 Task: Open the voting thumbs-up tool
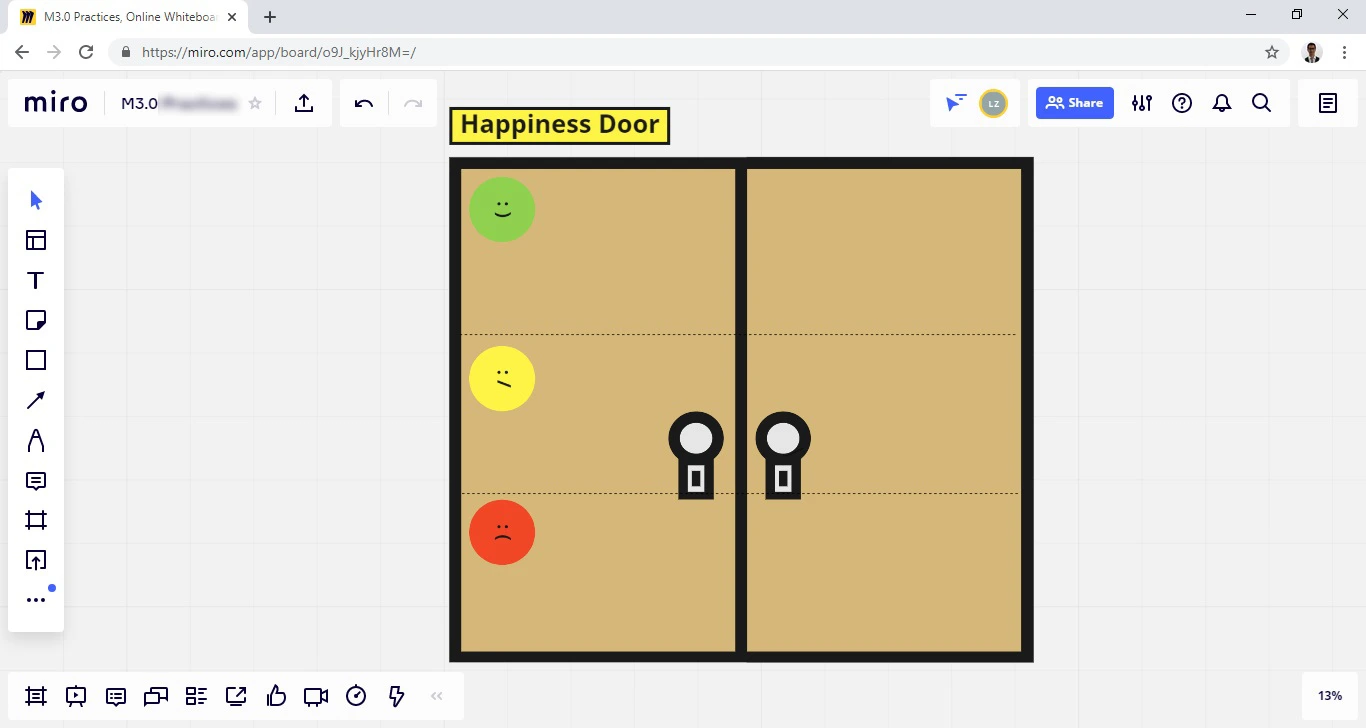[276, 696]
